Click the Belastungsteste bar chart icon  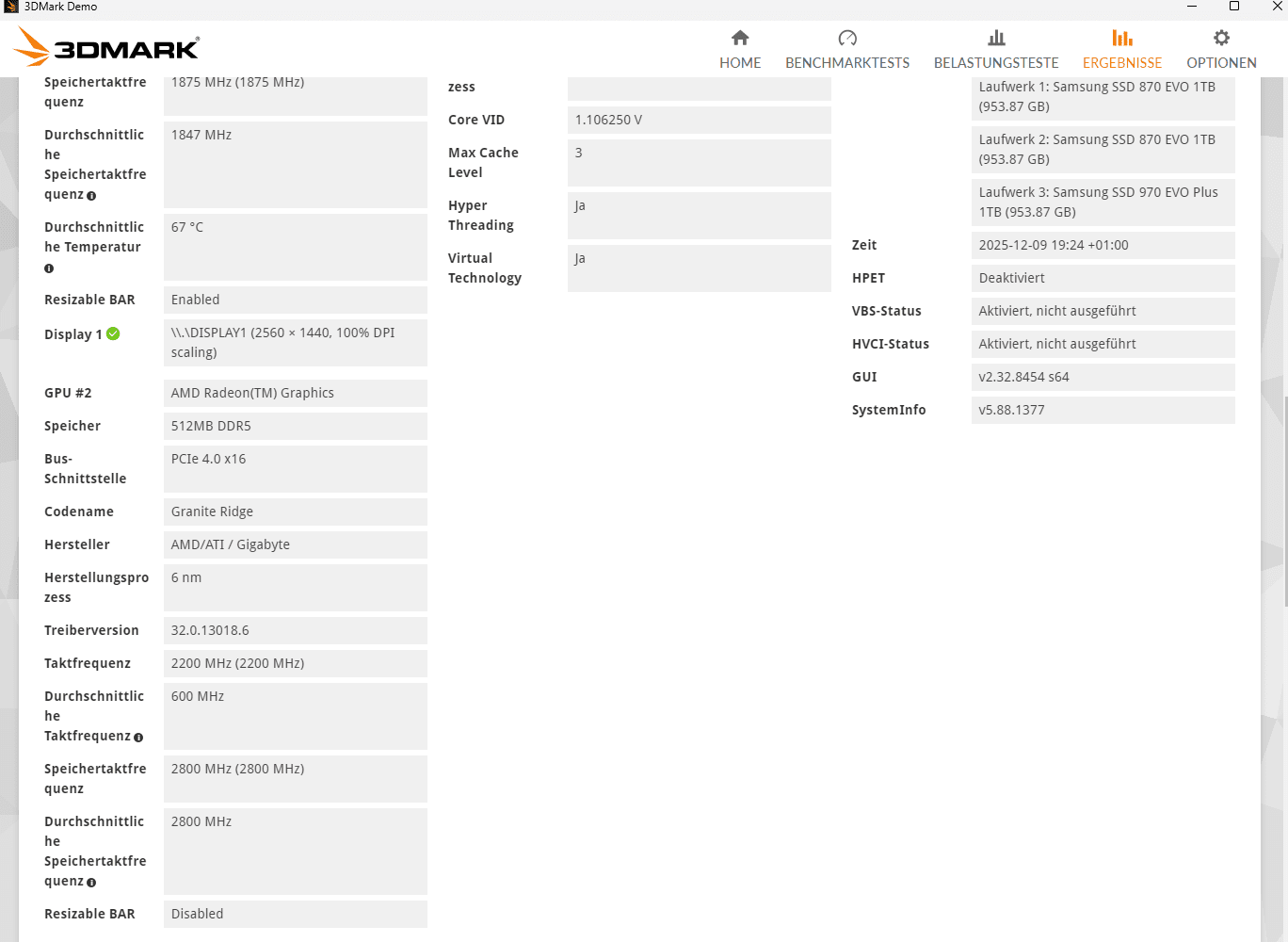point(996,38)
